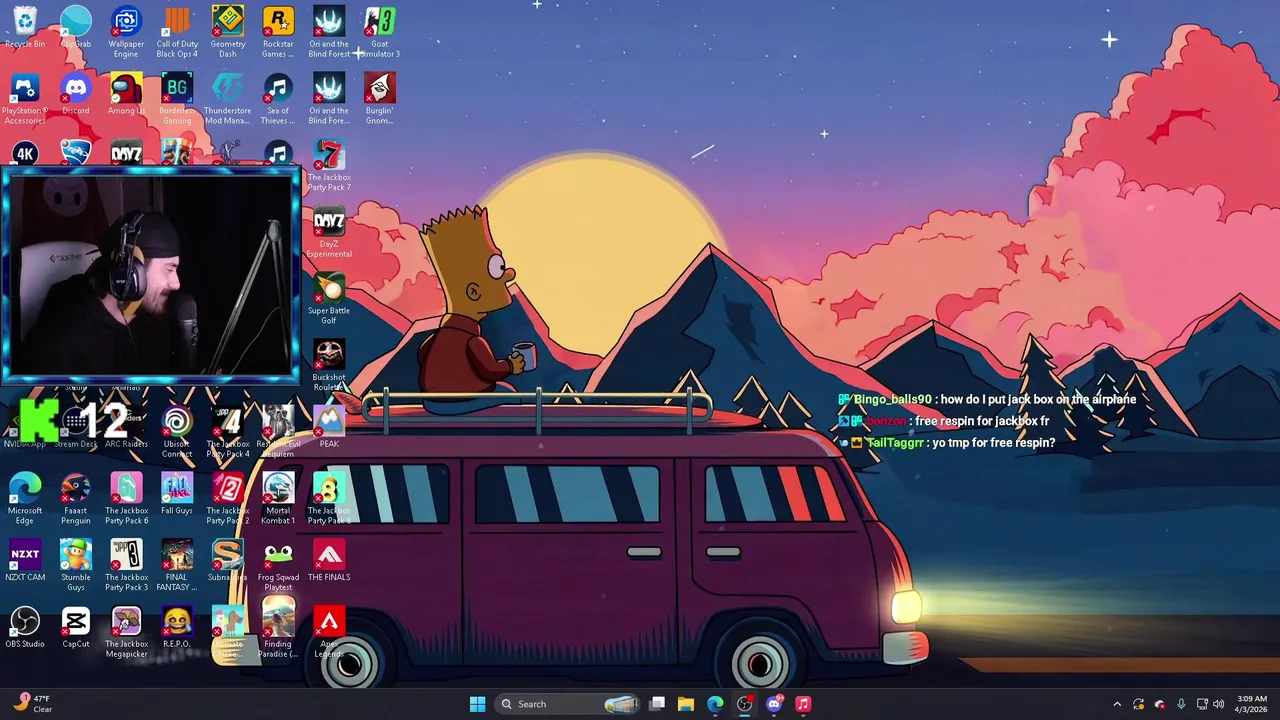Select The Jackbox Party Pack 6 icon
The height and width of the screenshot is (720, 1280).
126,499
